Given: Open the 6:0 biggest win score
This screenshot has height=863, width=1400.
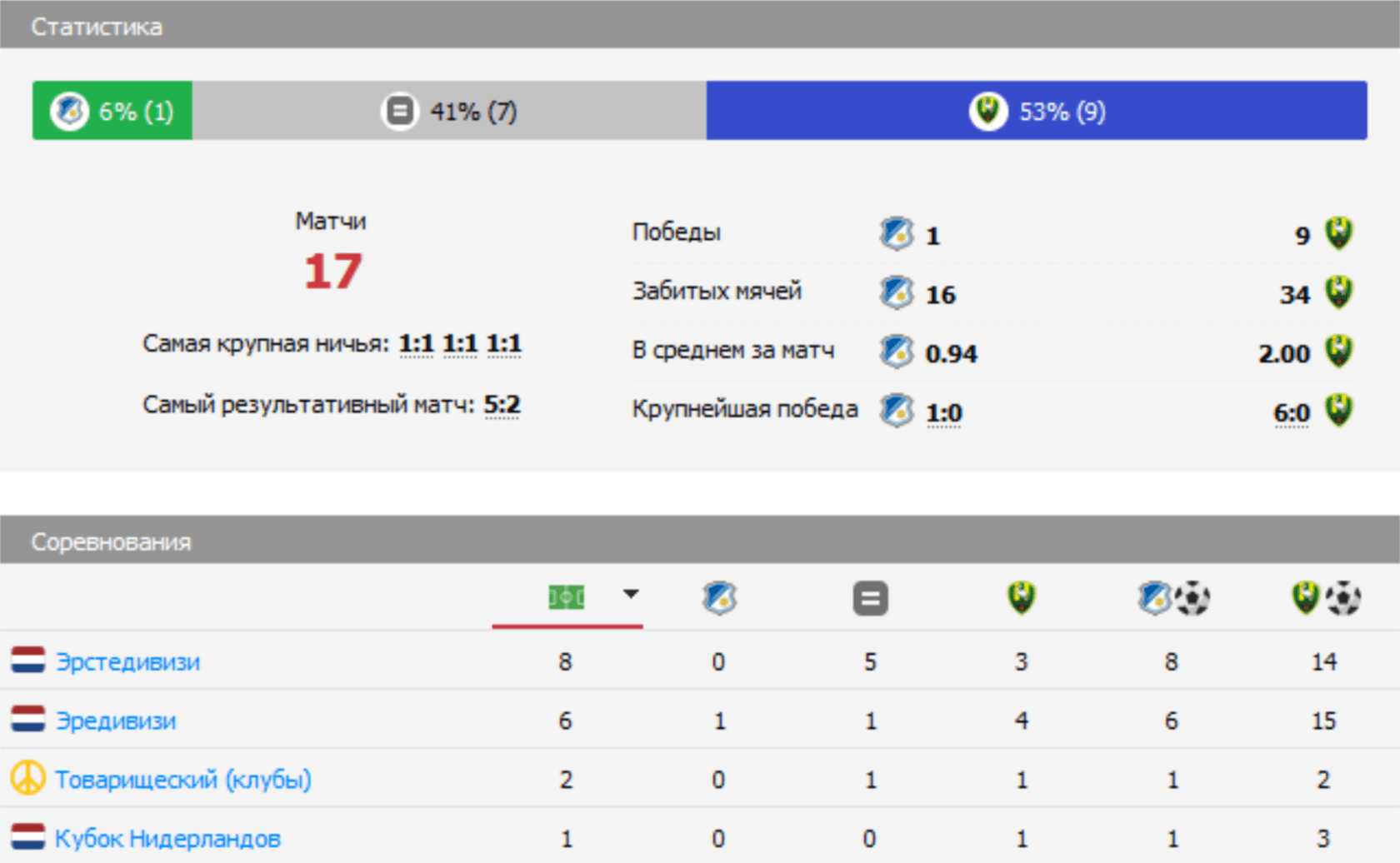Looking at the screenshot, I should point(1292,412).
